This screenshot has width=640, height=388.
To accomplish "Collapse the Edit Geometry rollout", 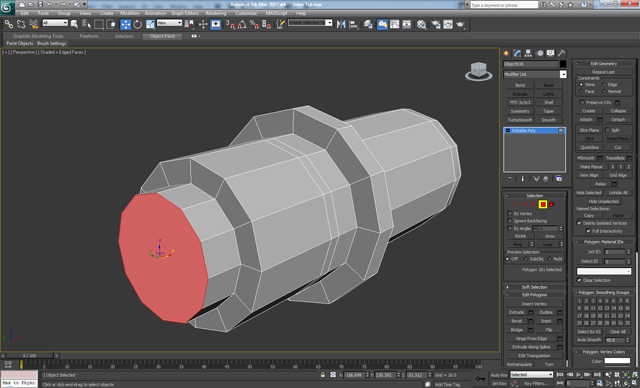I will point(604,64).
